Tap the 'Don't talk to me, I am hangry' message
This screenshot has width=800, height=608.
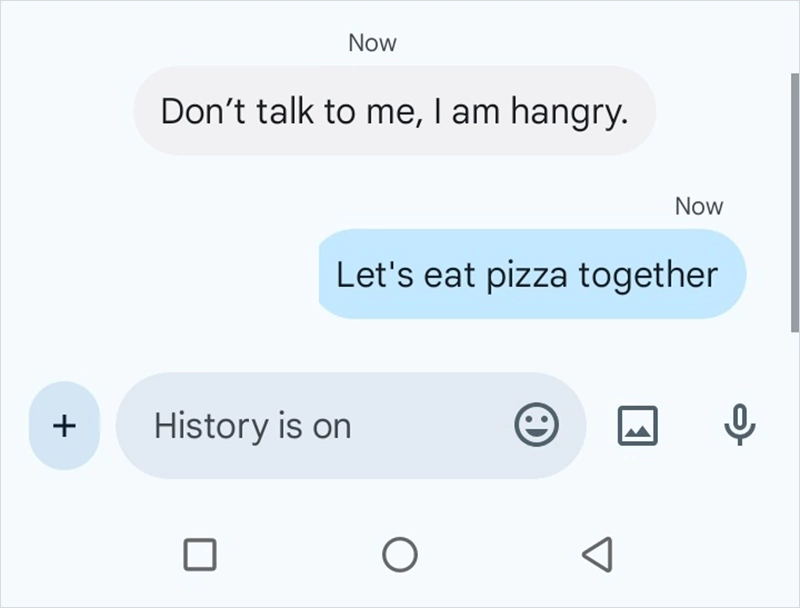tap(393, 111)
